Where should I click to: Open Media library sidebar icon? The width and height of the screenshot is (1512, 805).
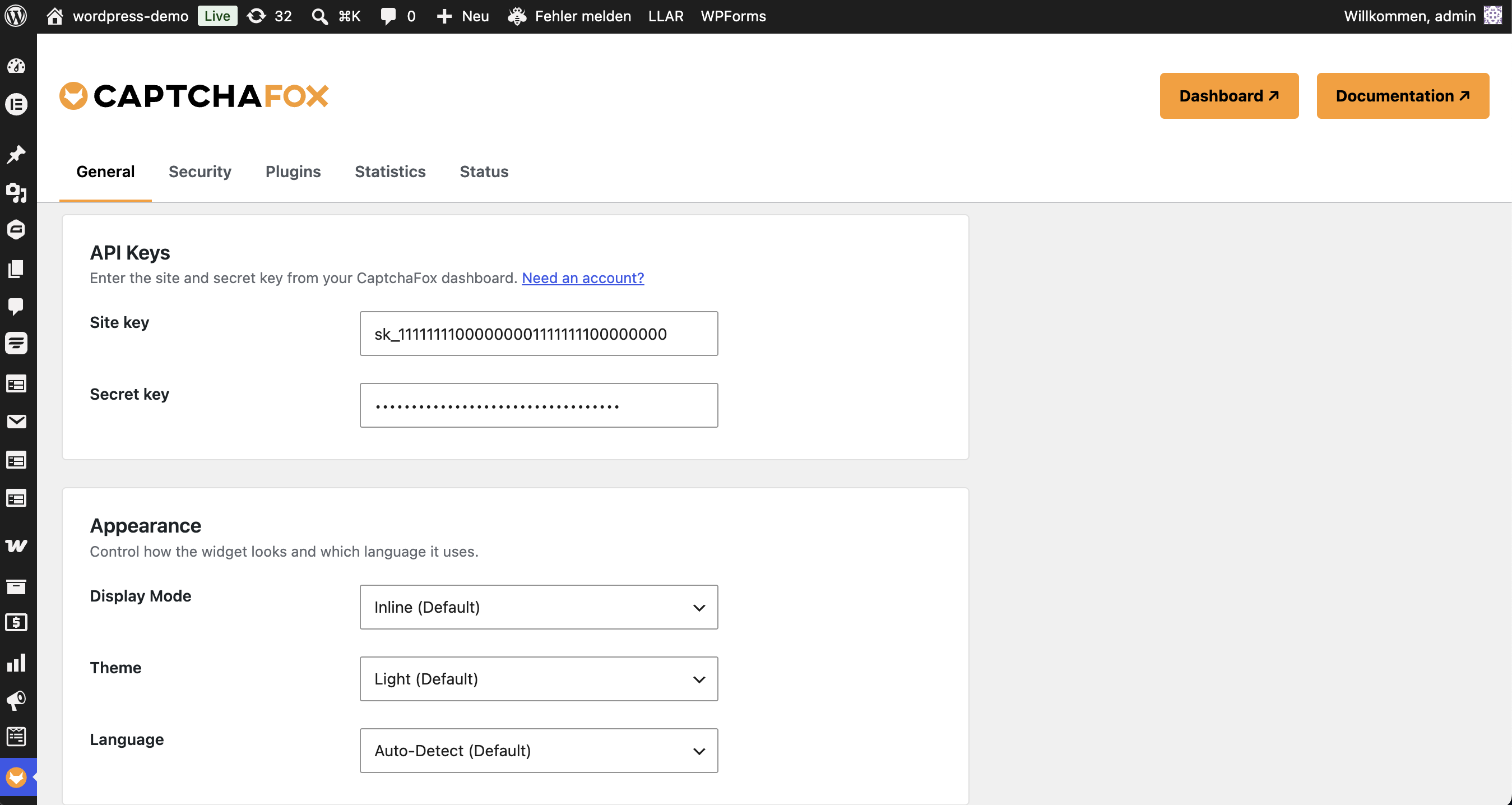[16, 192]
